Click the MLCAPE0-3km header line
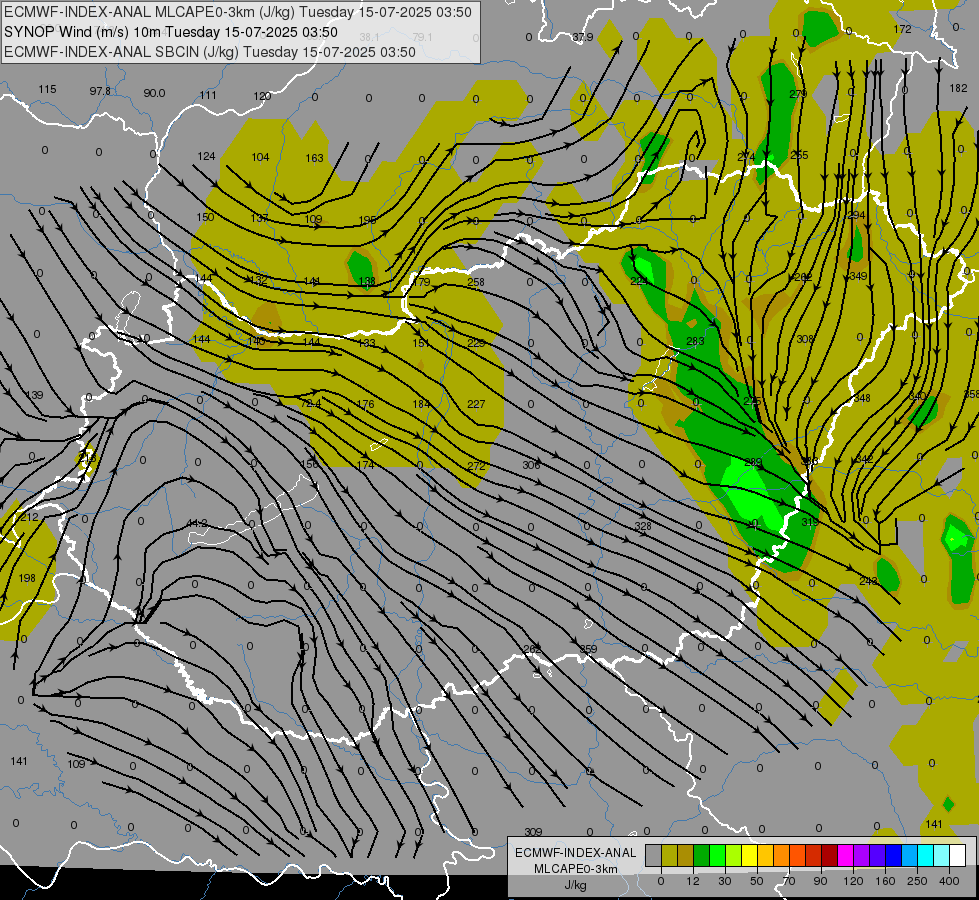This screenshot has height=900, width=979. point(238,12)
